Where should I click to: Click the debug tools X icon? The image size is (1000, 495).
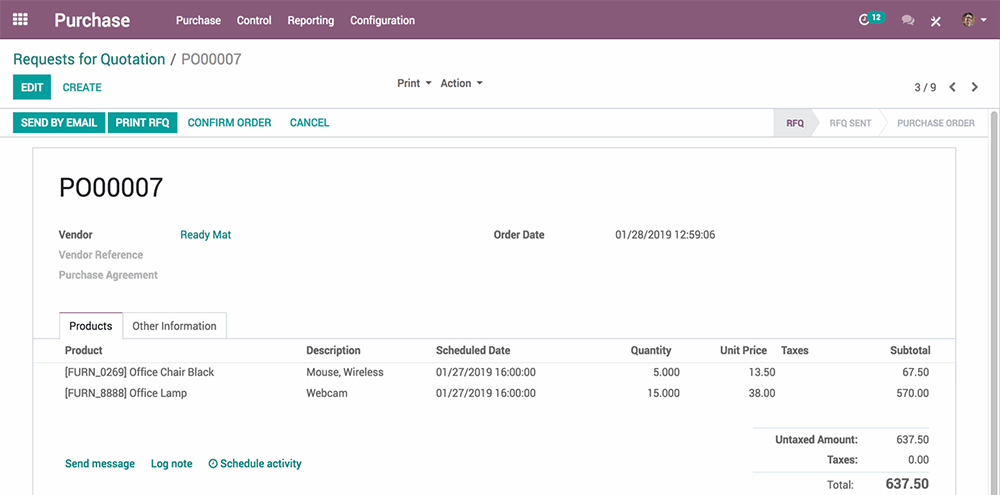tap(936, 21)
